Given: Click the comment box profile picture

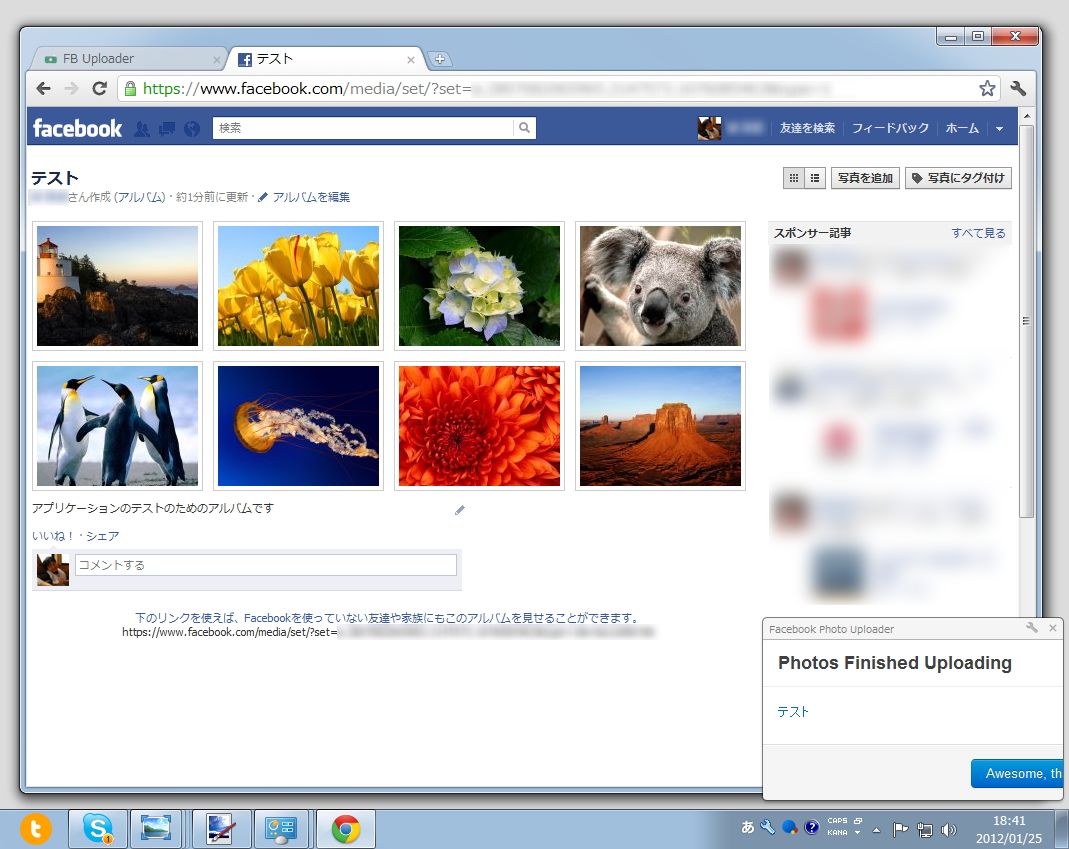Looking at the screenshot, I should [52, 569].
